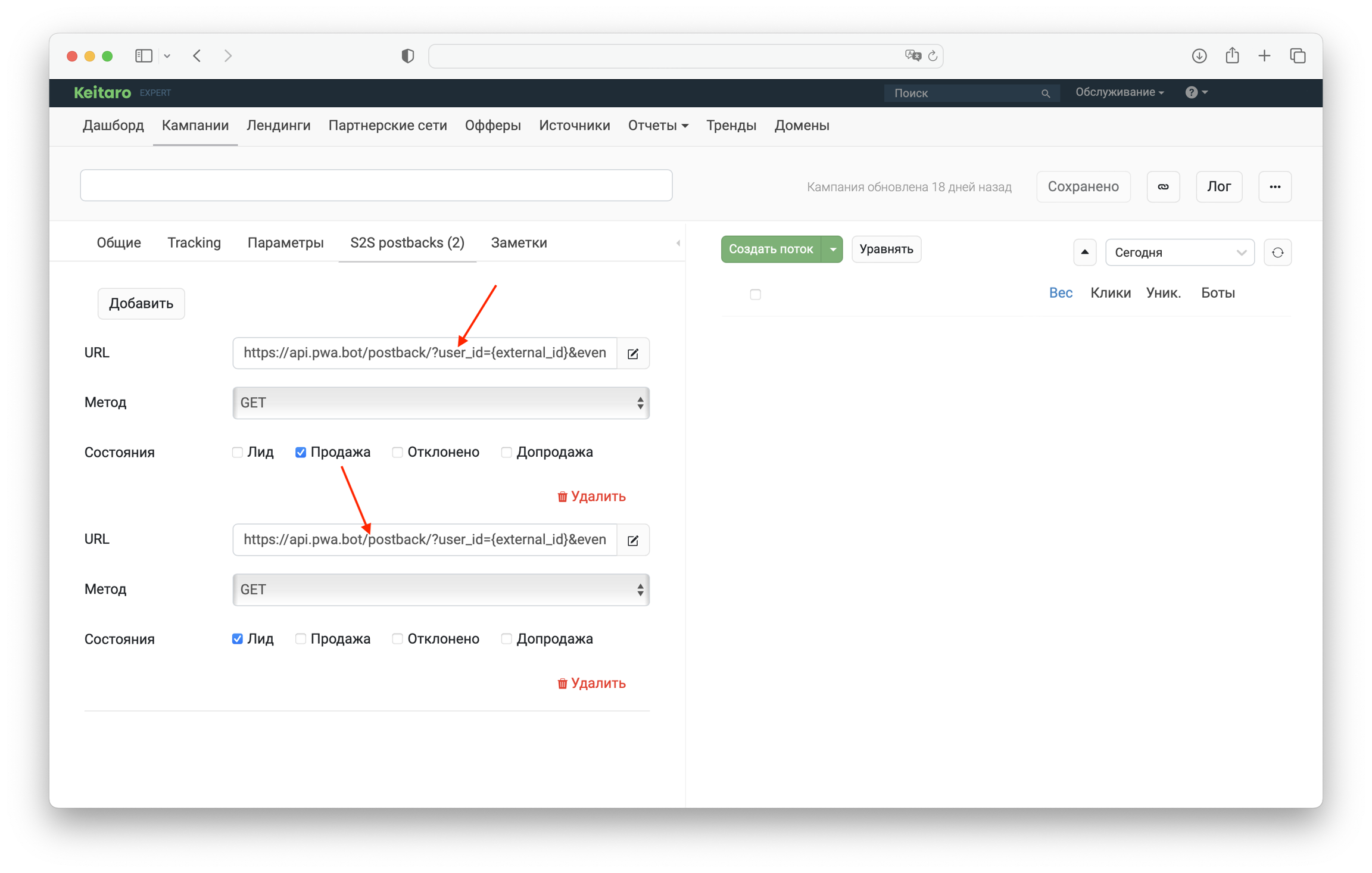Open the first Метод GET dropdown
Image resolution: width=1372 pixels, height=873 pixels.
tap(441, 403)
